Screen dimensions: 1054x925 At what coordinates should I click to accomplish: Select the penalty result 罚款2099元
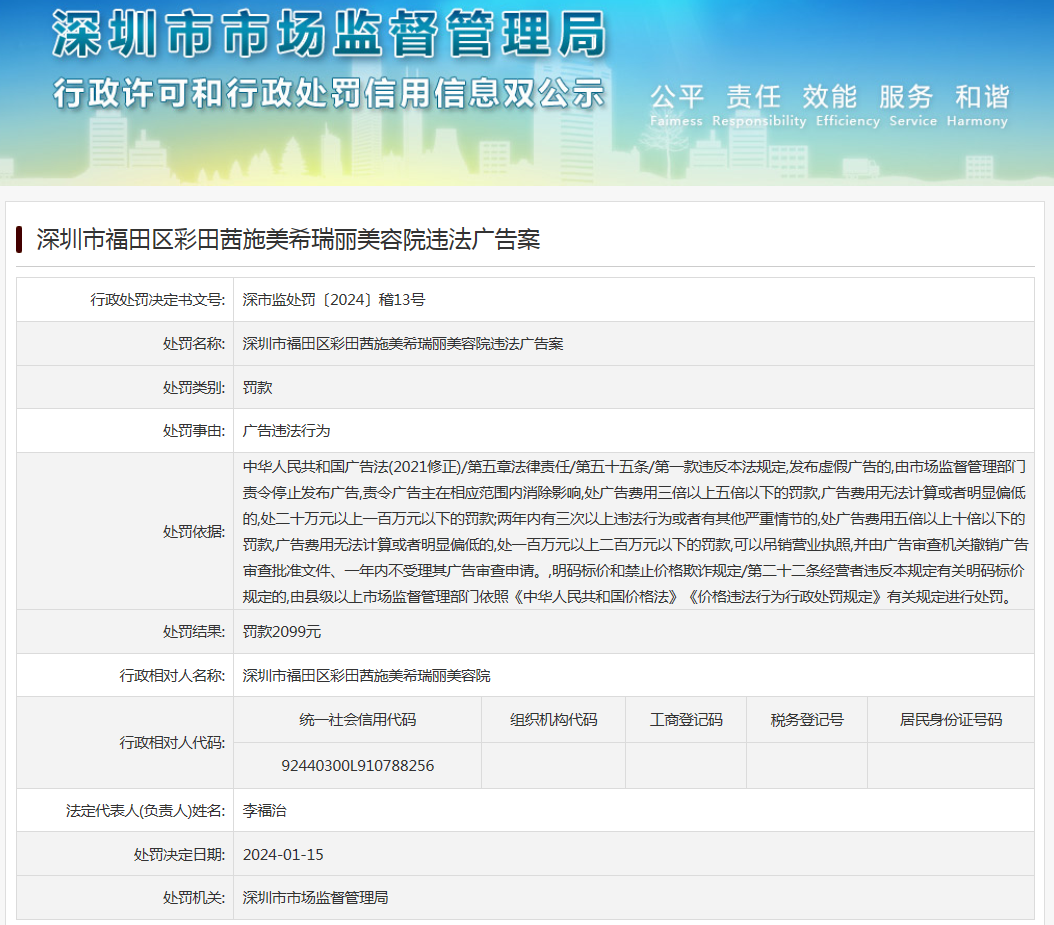282,632
